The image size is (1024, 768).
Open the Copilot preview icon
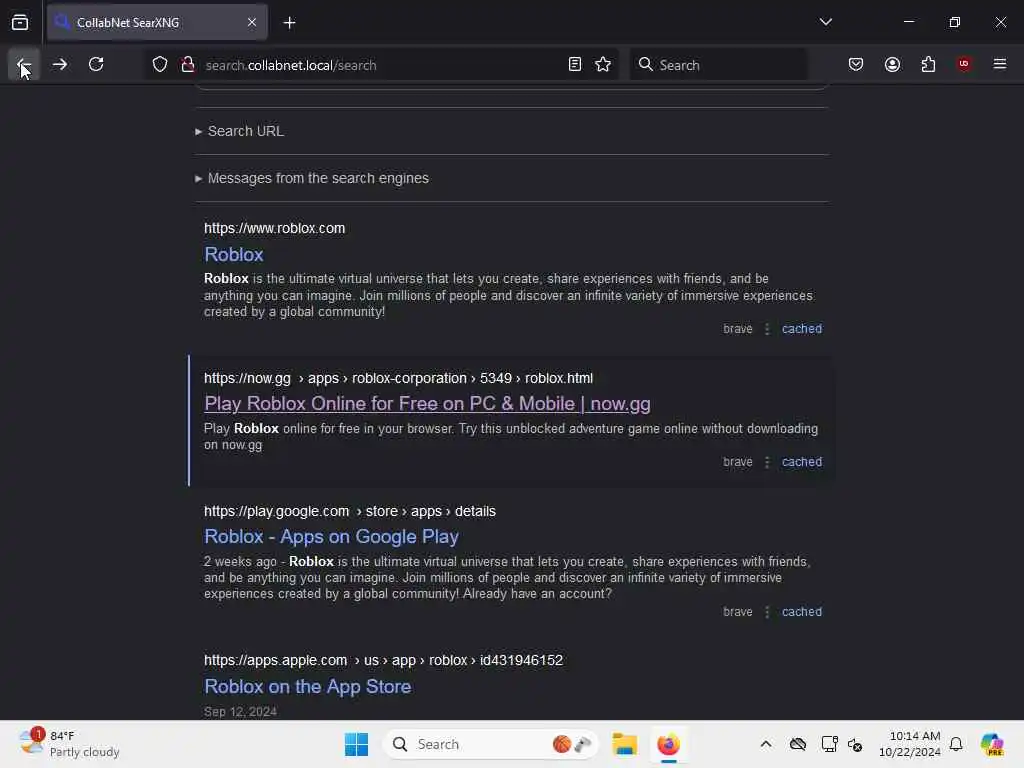point(991,744)
